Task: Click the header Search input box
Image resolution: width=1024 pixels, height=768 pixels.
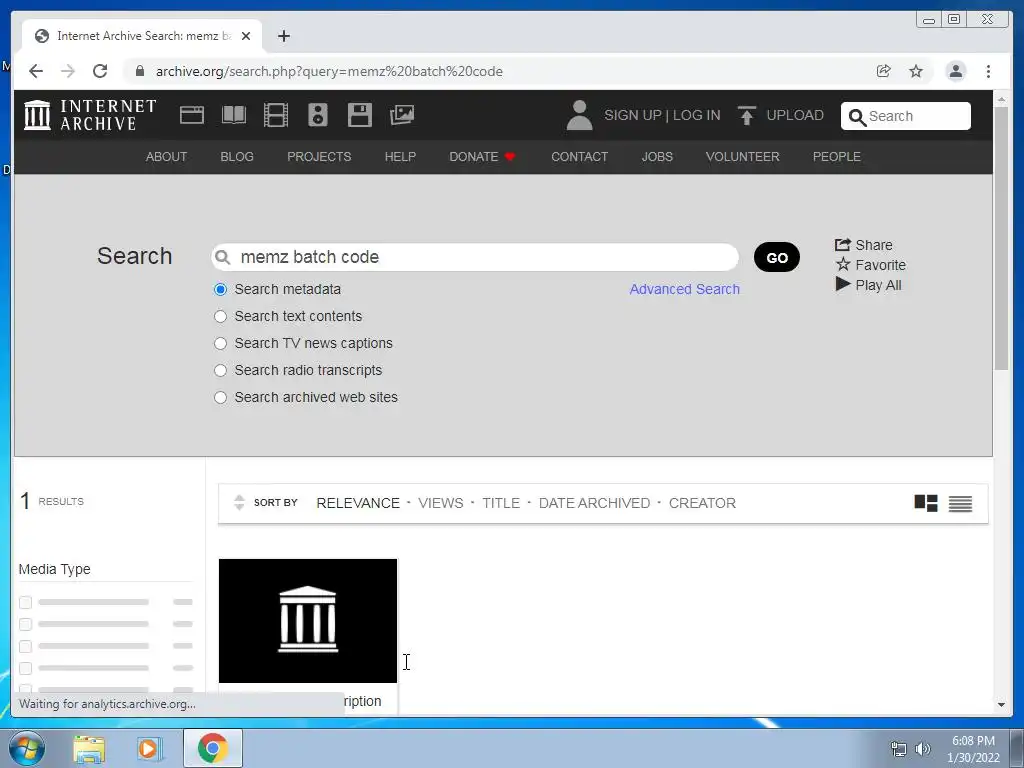Action: (906, 116)
